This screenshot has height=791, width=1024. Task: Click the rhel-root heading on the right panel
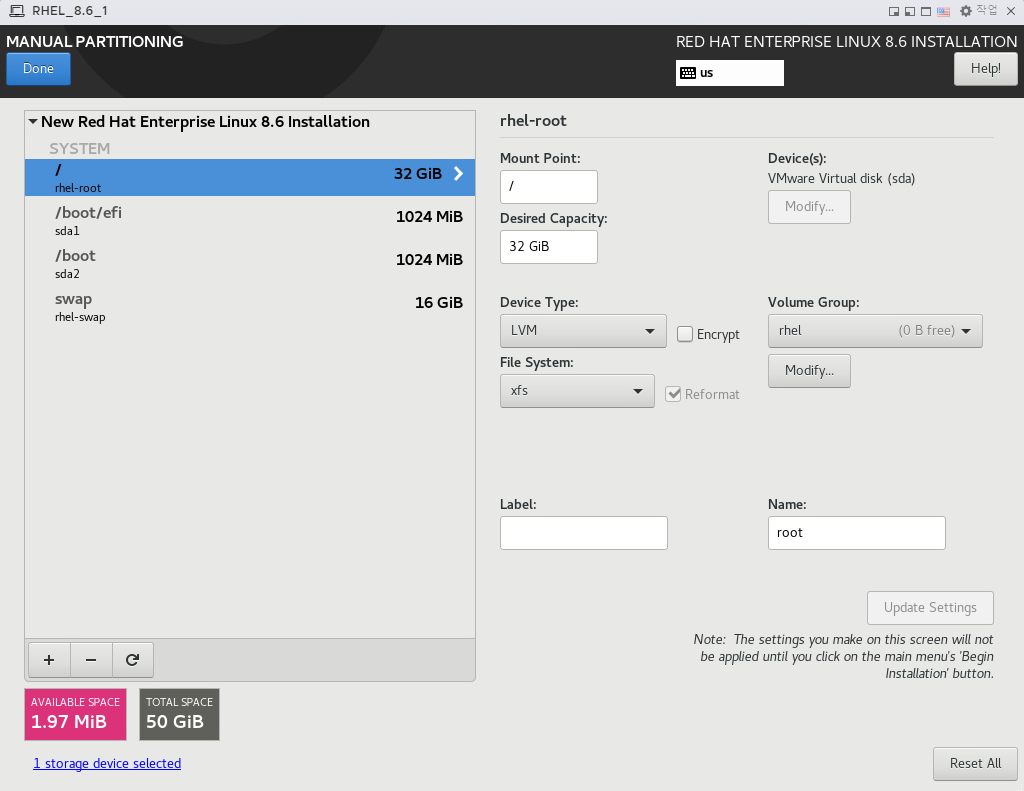[533, 121]
